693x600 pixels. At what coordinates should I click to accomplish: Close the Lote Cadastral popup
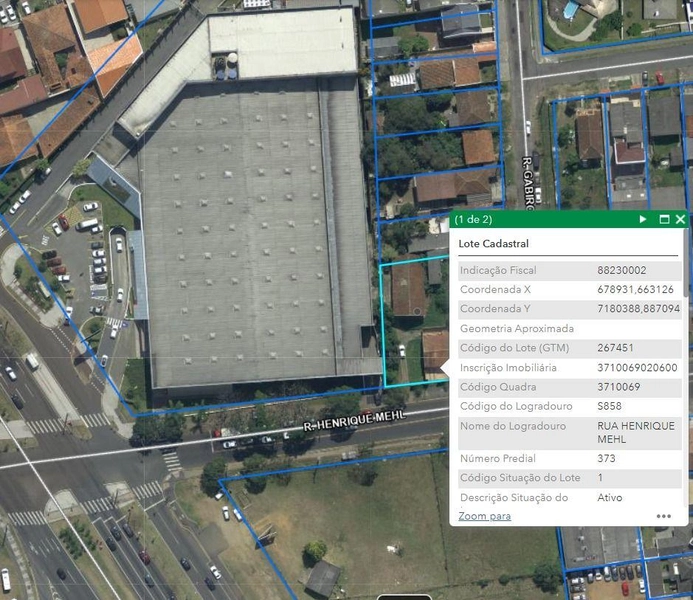click(680, 219)
